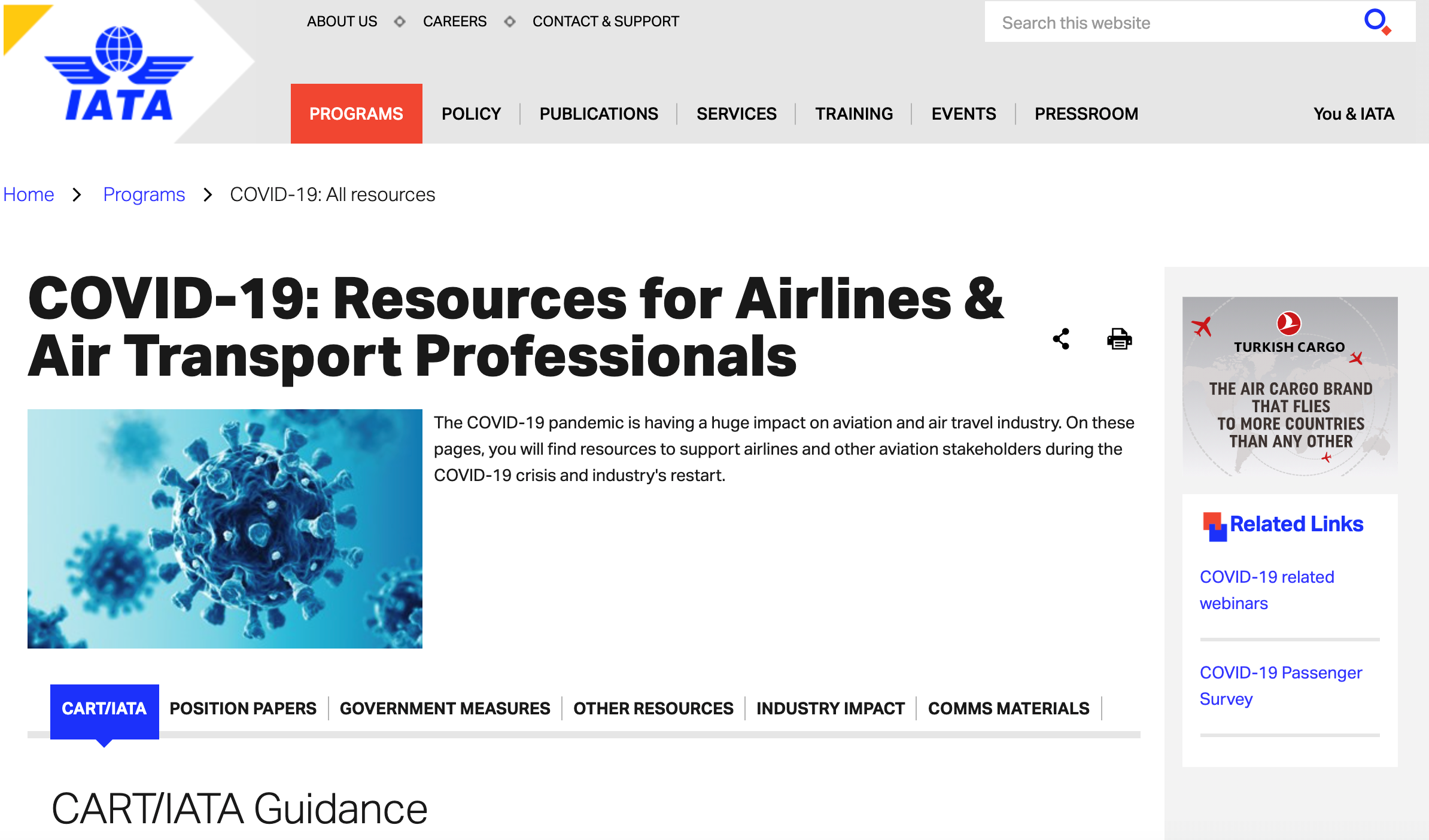The height and width of the screenshot is (840, 1429).
Task: Open Careers page
Action: [455, 22]
